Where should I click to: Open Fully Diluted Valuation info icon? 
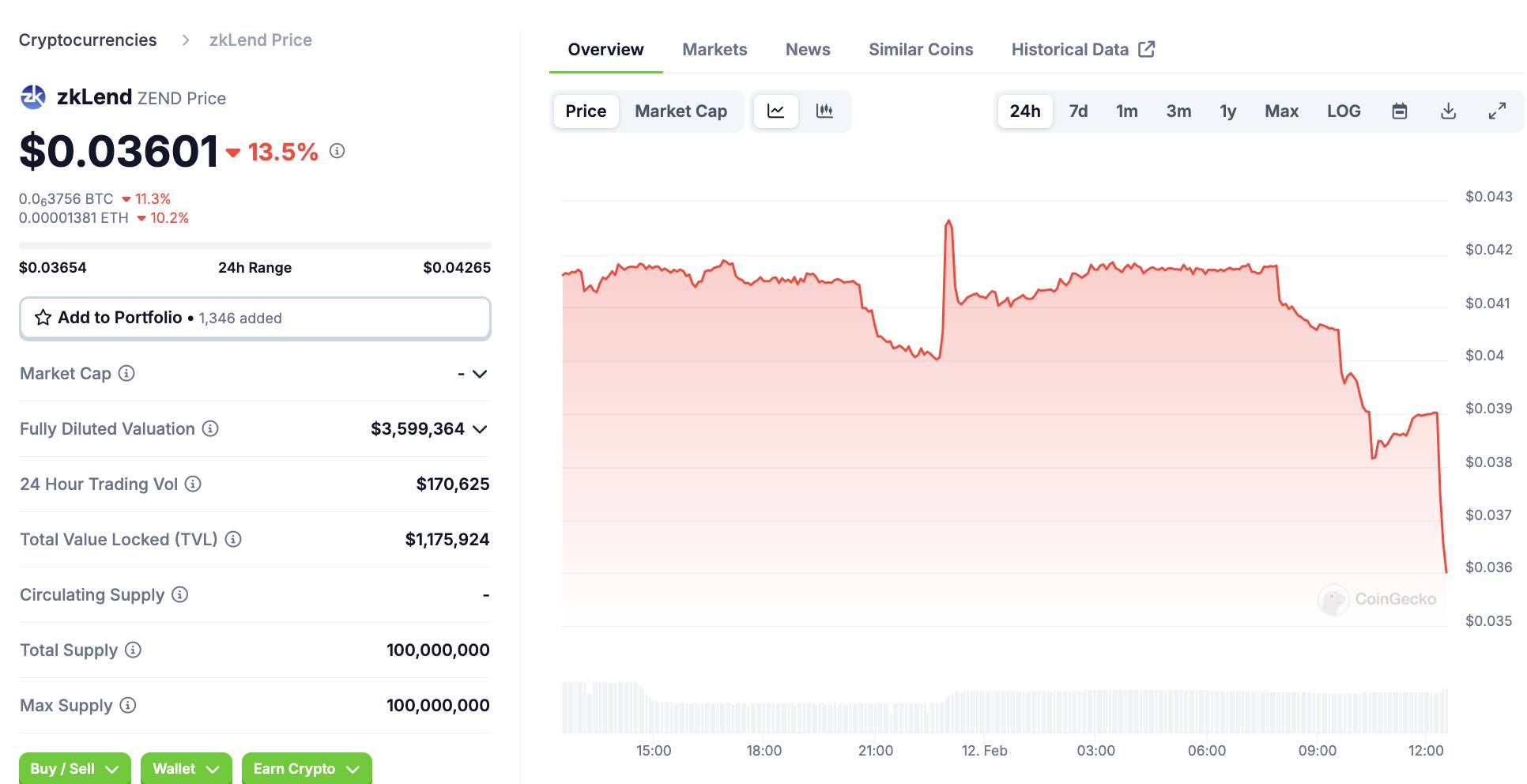coord(210,428)
